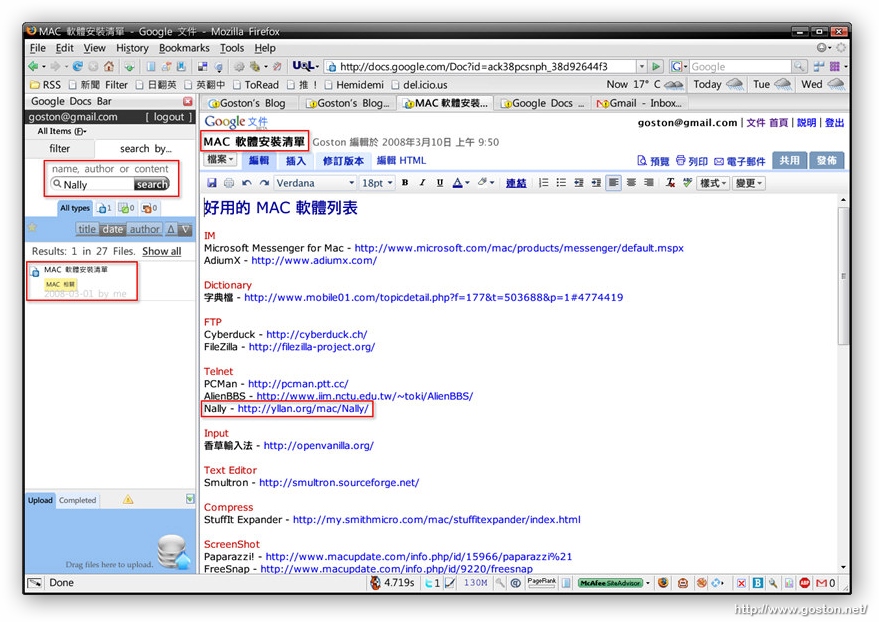This screenshot has height=622, width=879.
Task: Open the History menu
Action: coord(132,48)
